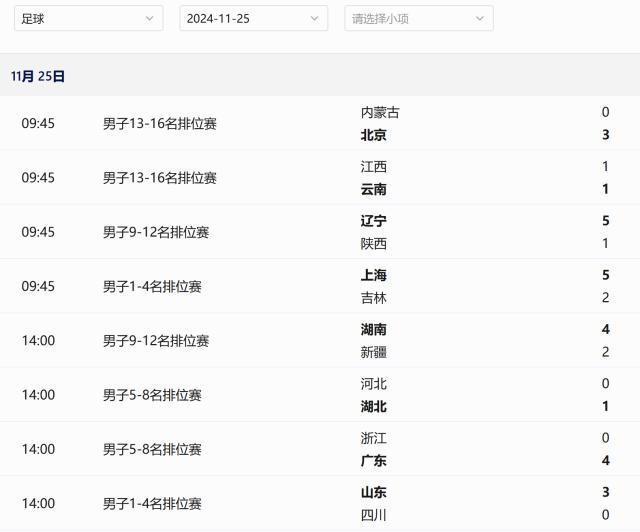This screenshot has width=640, height=532.
Task: Open the 2024-11-25 date dropdown
Action: click(x=253, y=18)
